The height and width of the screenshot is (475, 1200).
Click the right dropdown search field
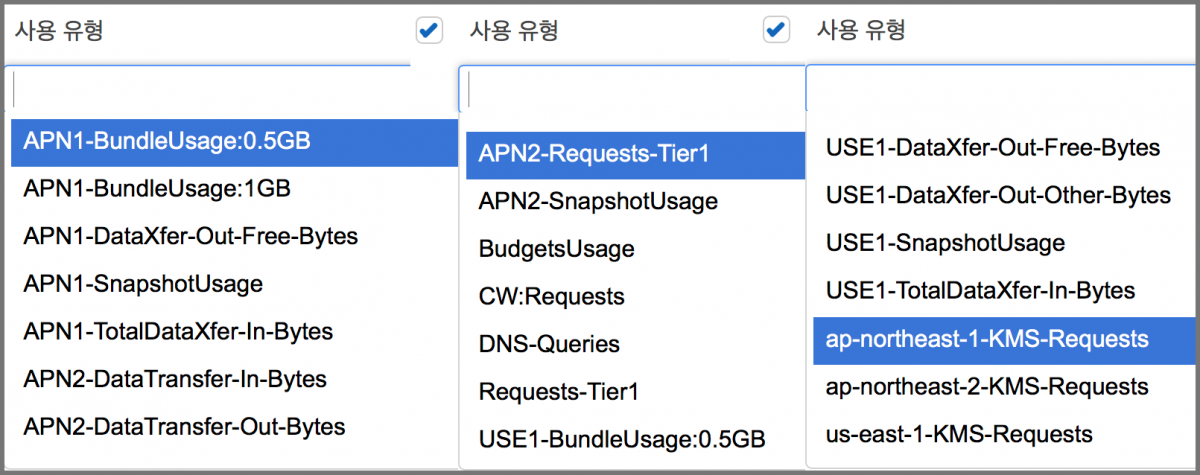1000,90
